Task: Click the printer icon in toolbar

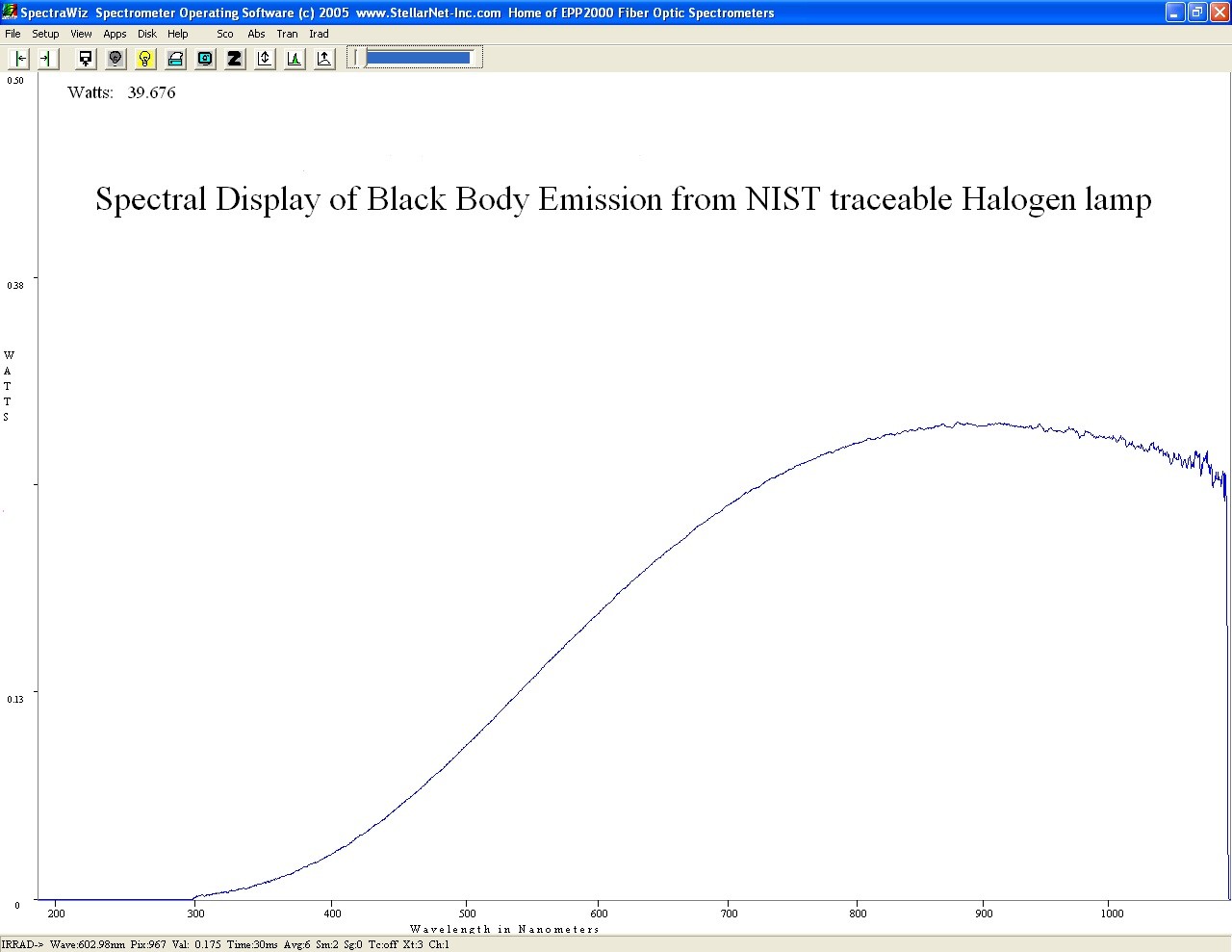Action: (x=175, y=59)
